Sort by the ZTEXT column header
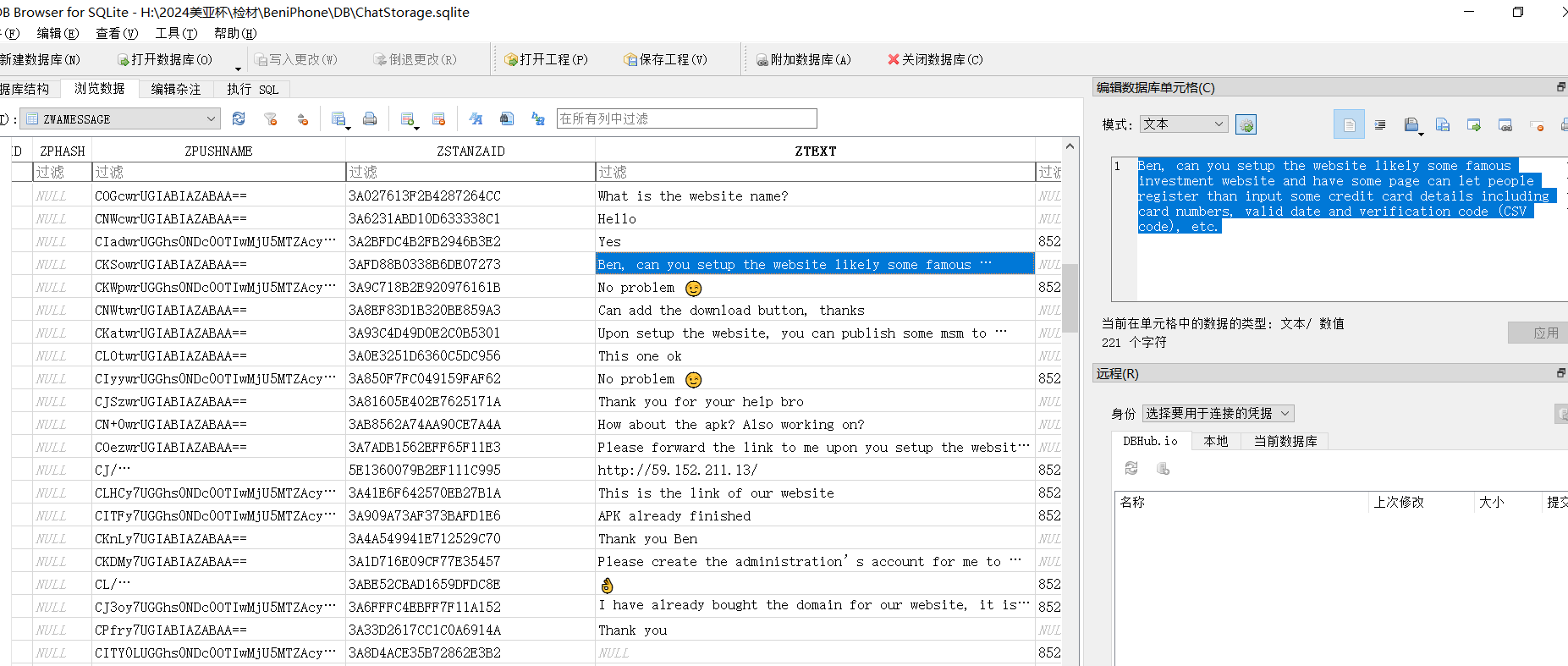The image size is (1568, 666). coord(816,151)
